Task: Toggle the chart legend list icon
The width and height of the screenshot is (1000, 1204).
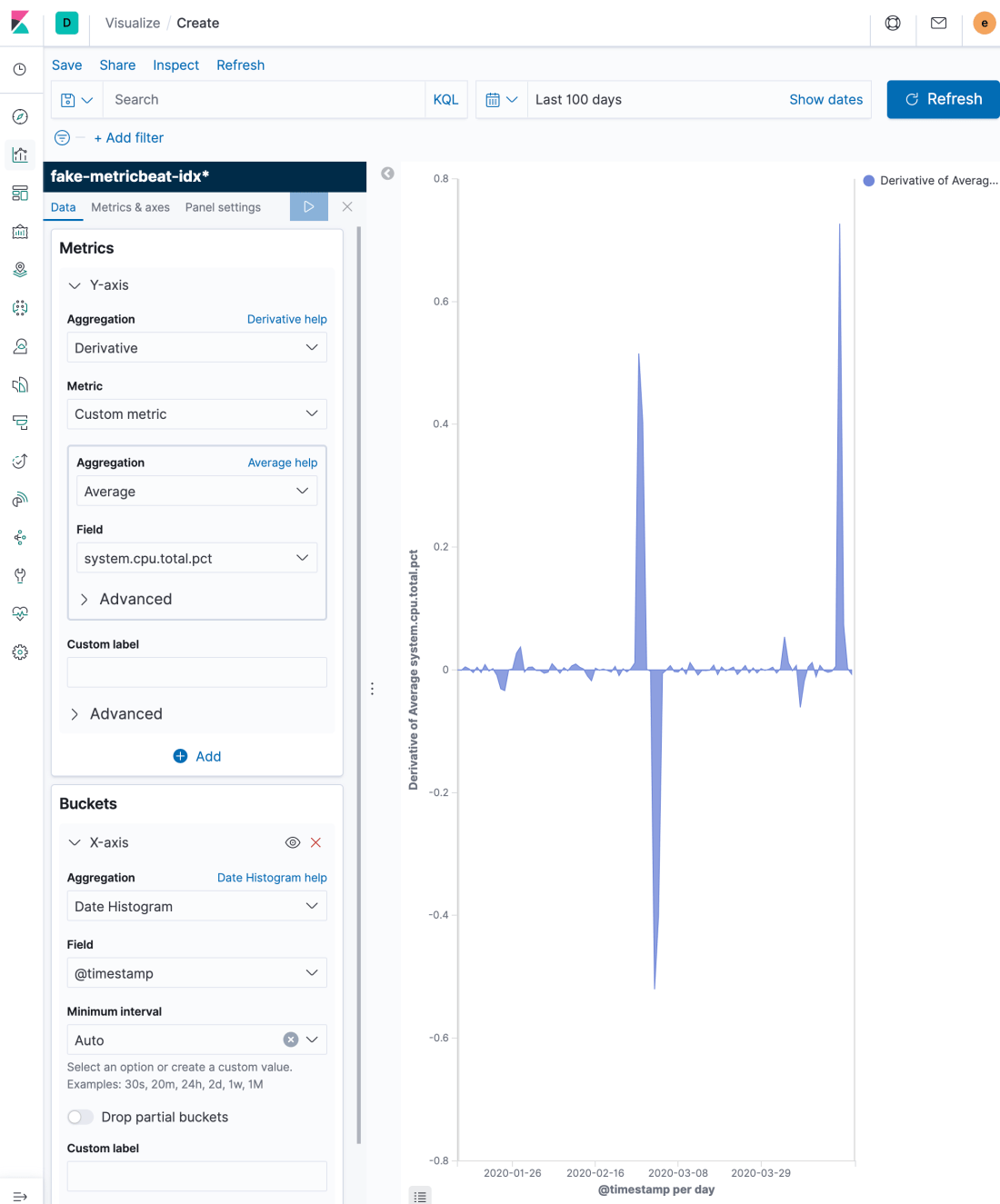Action: (420, 1196)
